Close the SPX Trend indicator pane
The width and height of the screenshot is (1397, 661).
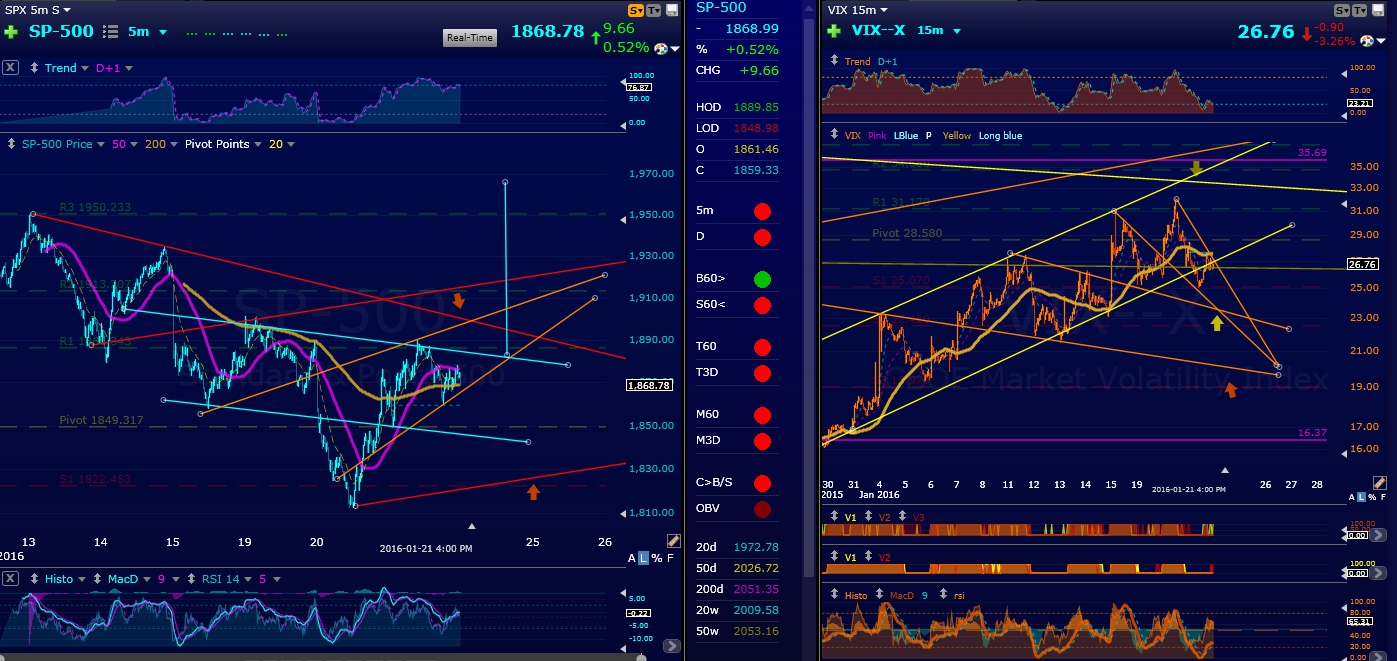coord(10,68)
